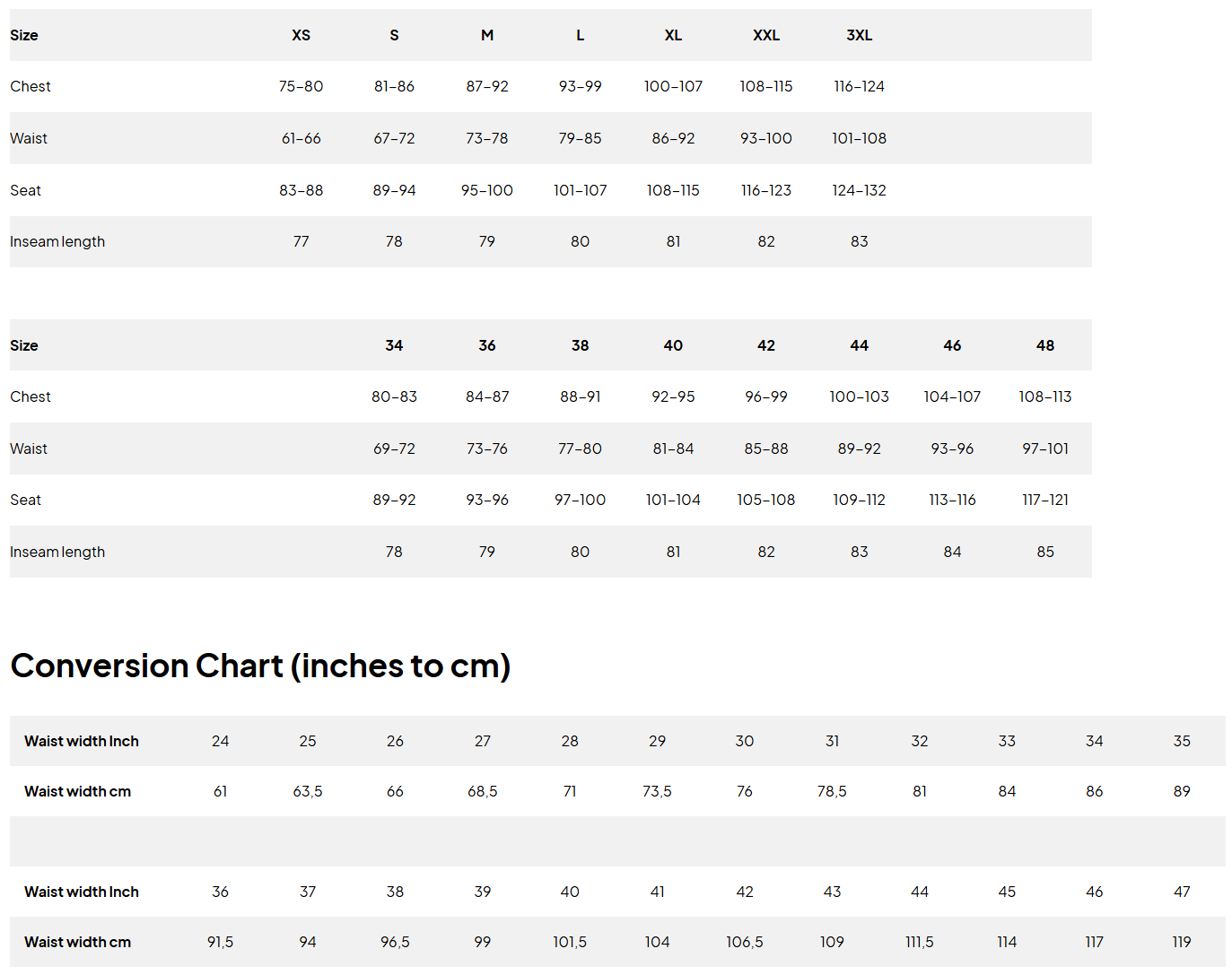Screen dimensions: 1232x975
Task: Click size 34 column header
Action: (394, 345)
